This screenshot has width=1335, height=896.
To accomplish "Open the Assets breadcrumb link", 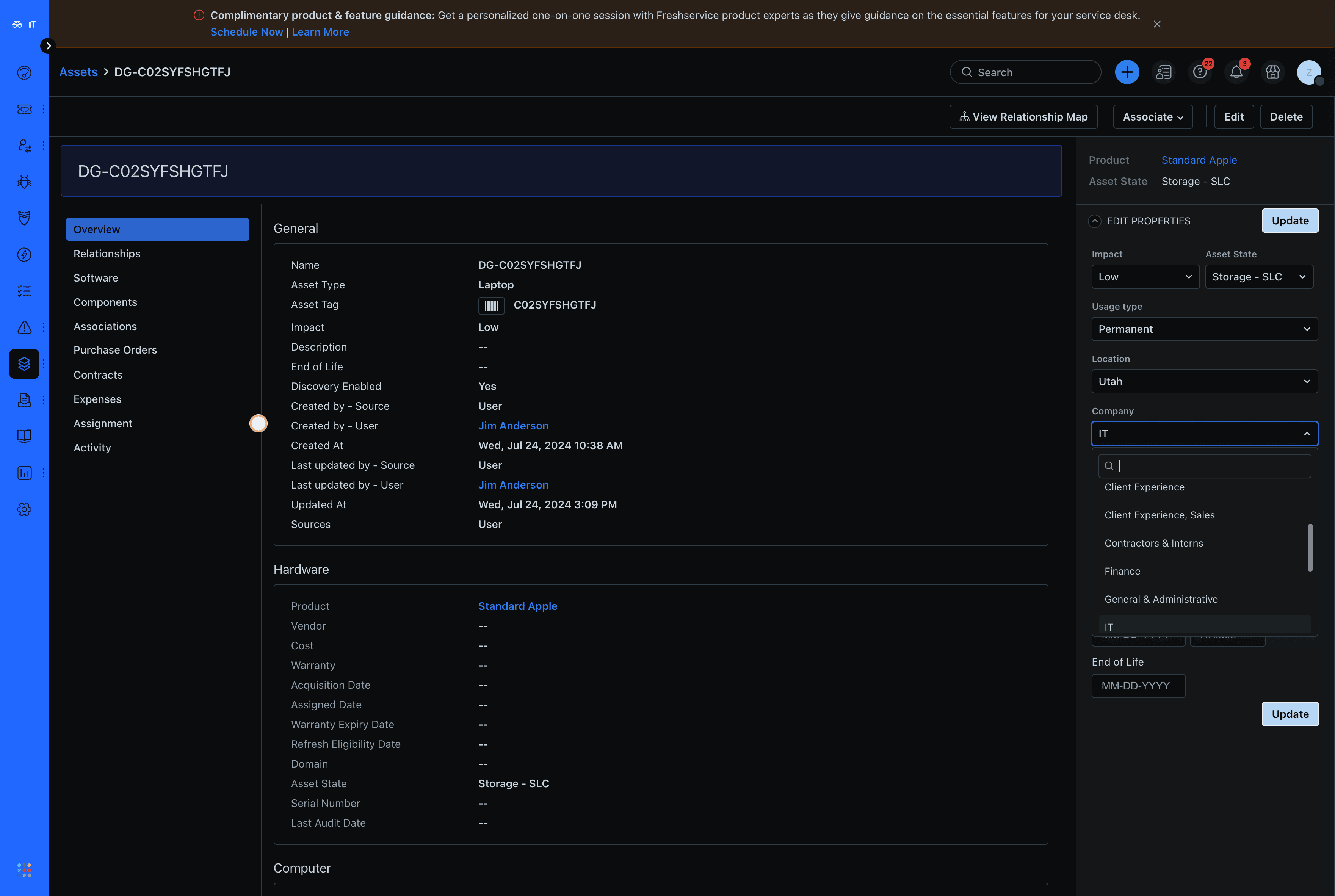I will click(x=78, y=72).
